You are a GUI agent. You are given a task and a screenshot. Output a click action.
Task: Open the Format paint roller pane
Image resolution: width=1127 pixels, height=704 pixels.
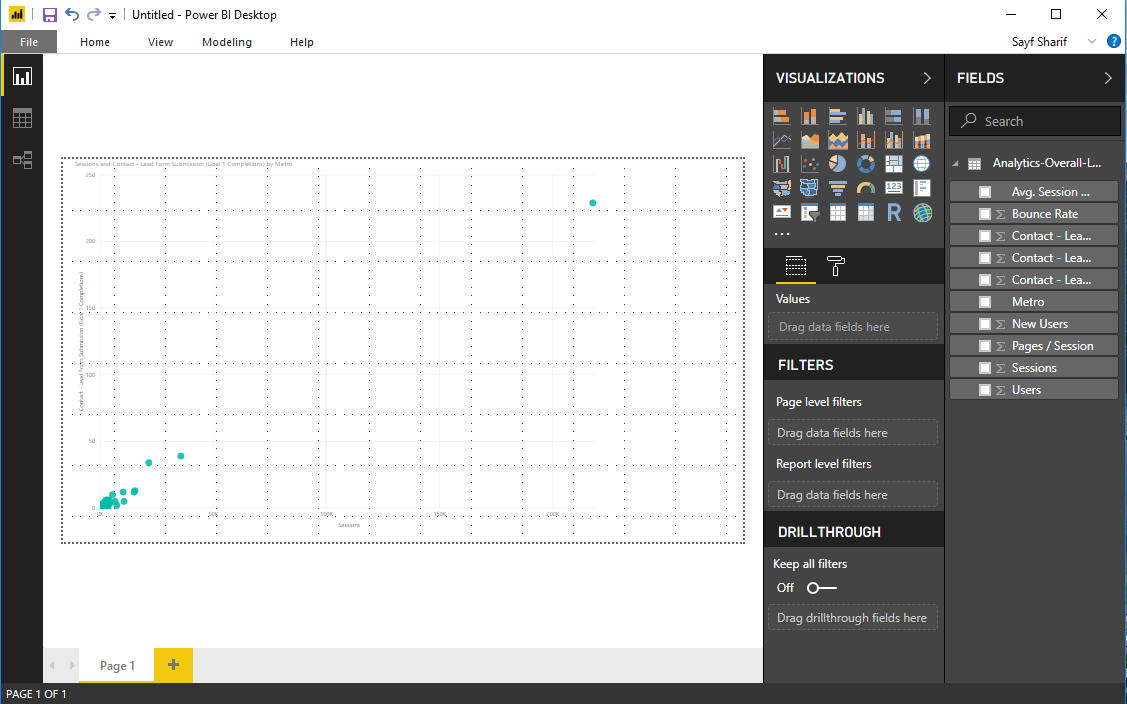[836, 266]
